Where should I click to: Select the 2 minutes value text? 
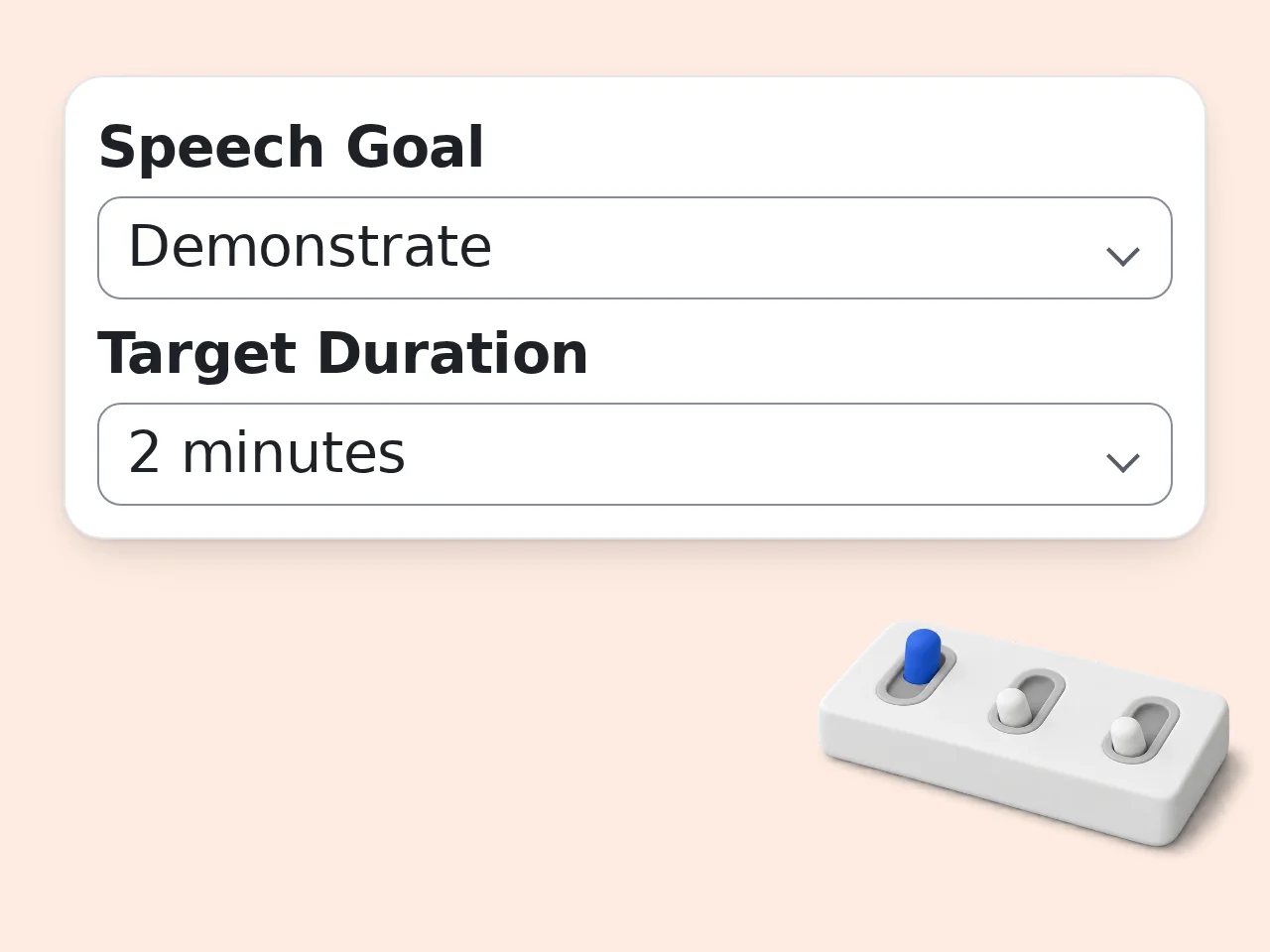(267, 452)
